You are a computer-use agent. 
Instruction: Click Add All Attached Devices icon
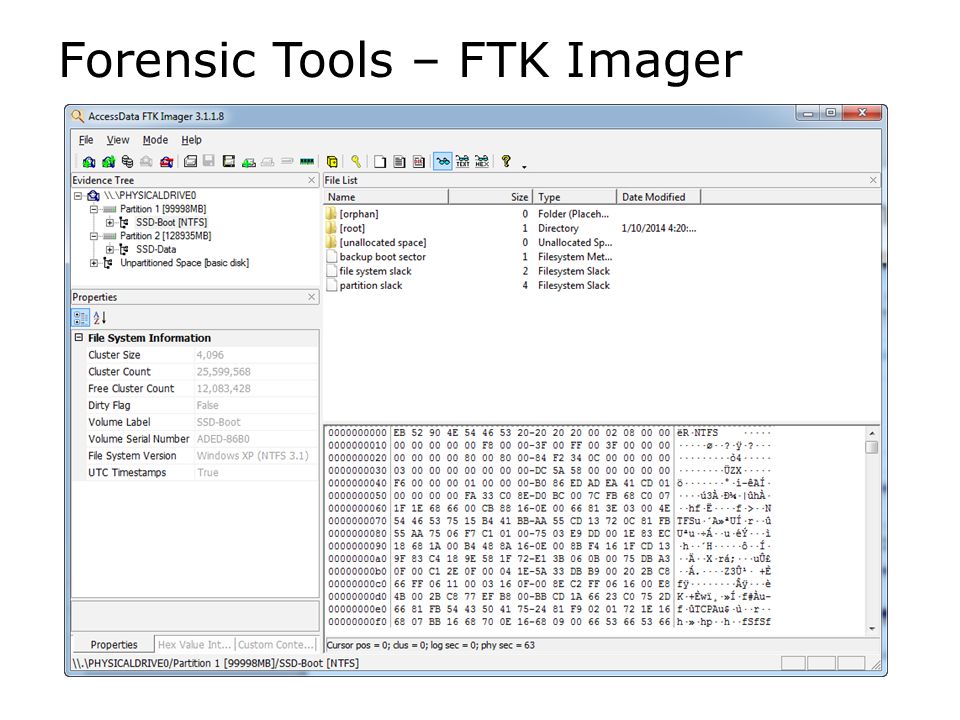tap(108, 162)
